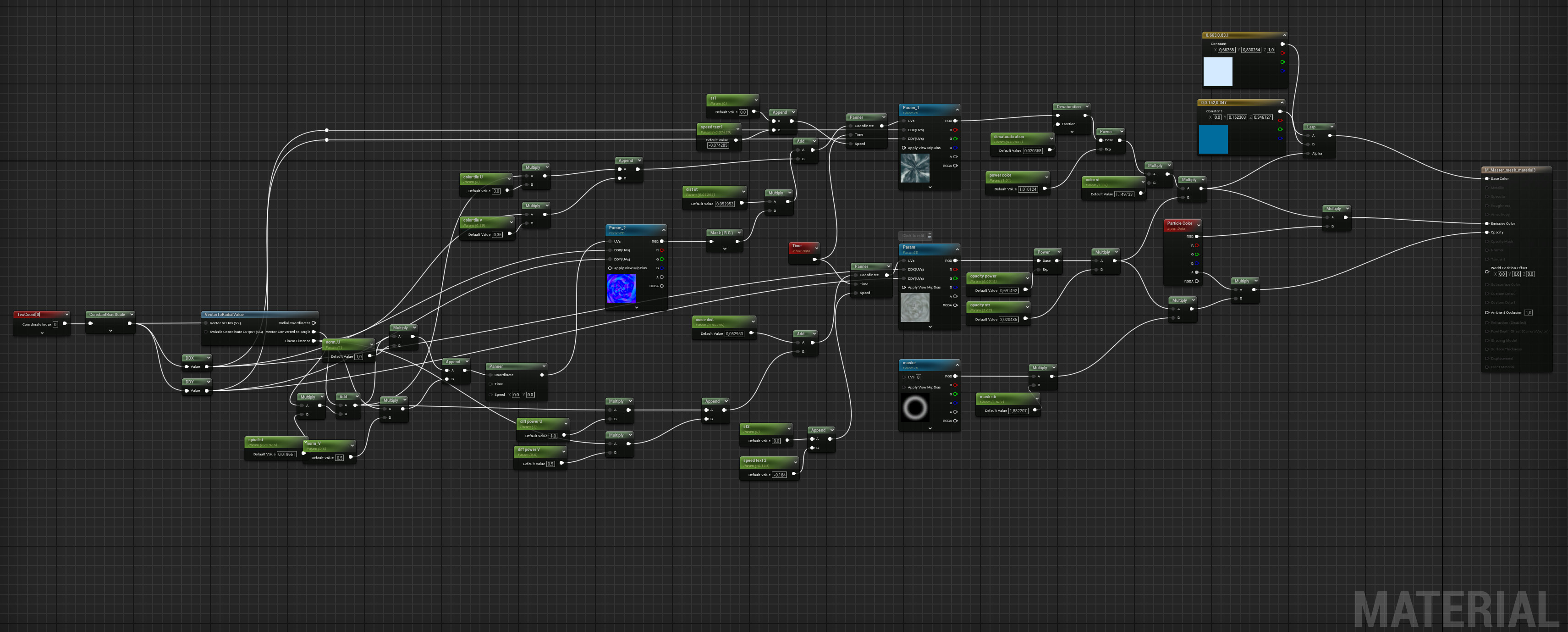
Task: Select the Desaturation node title
Action: point(1068,106)
